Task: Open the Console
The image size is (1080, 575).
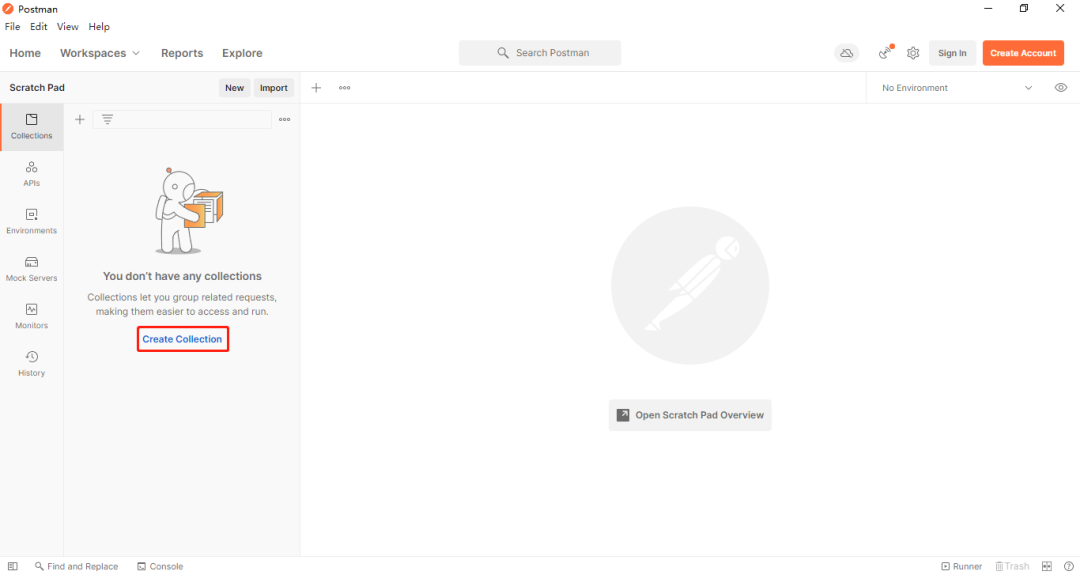Action: 160,566
